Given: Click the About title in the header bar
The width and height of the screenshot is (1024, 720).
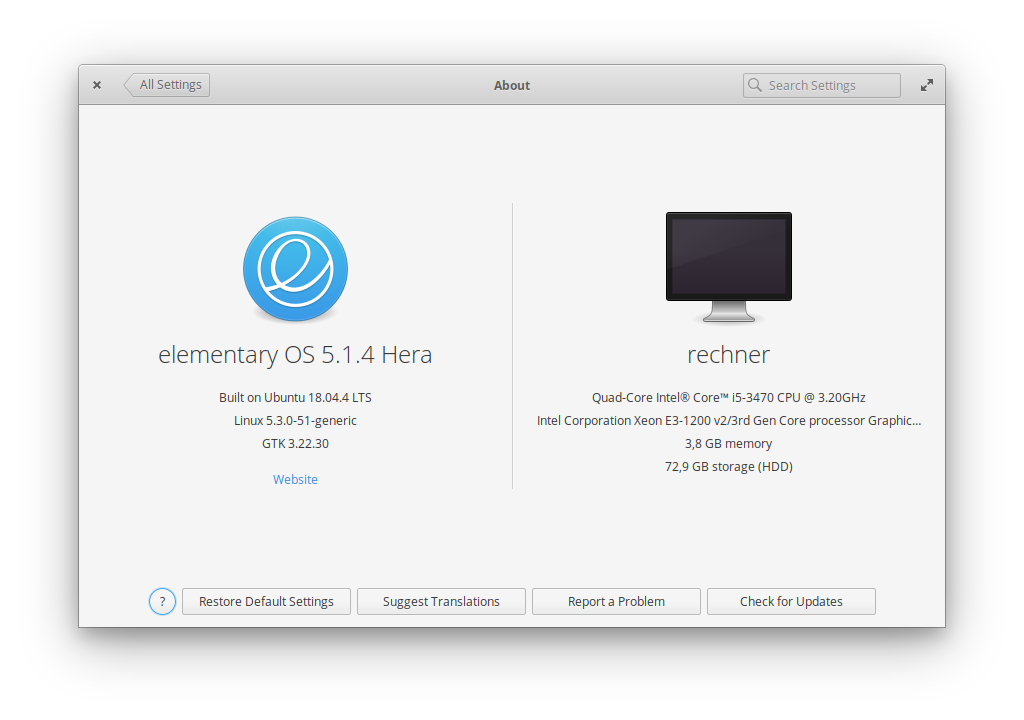Looking at the screenshot, I should pyautogui.click(x=512, y=86).
